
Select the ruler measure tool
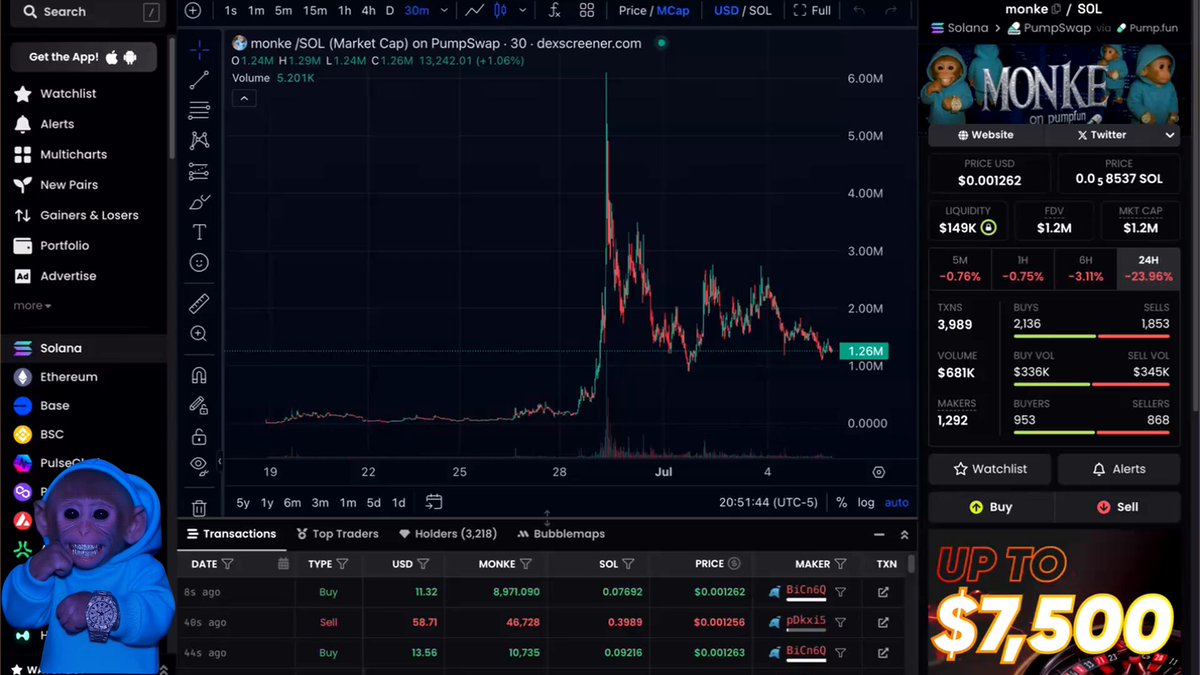click(x=199, y=303)
